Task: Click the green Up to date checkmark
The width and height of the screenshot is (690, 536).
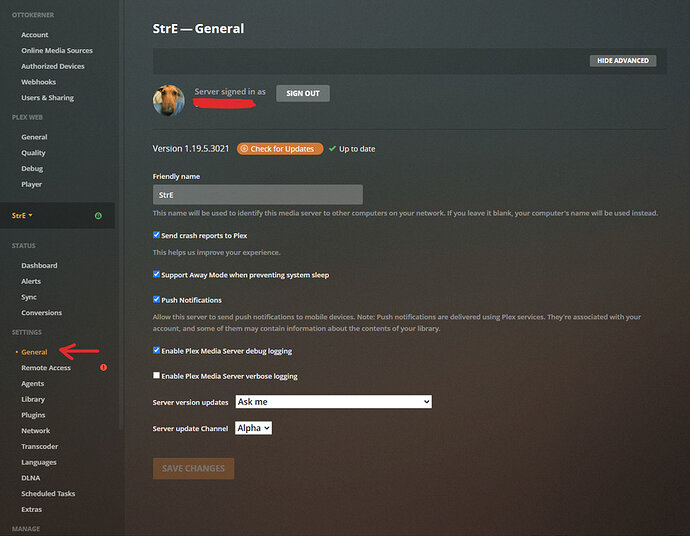Action: (x=332, y=149)
